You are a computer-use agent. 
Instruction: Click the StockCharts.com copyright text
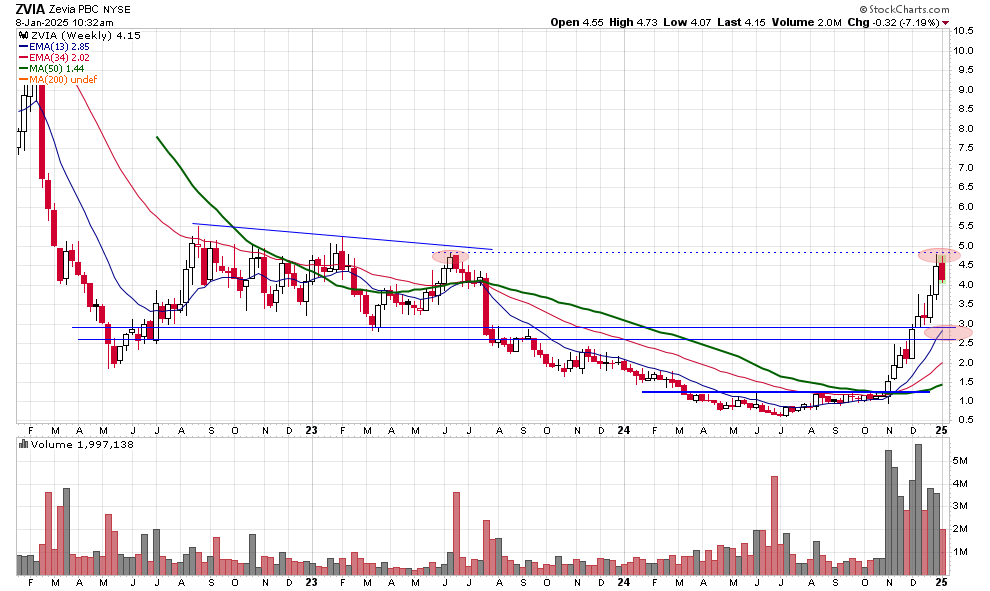coord(894,9)
